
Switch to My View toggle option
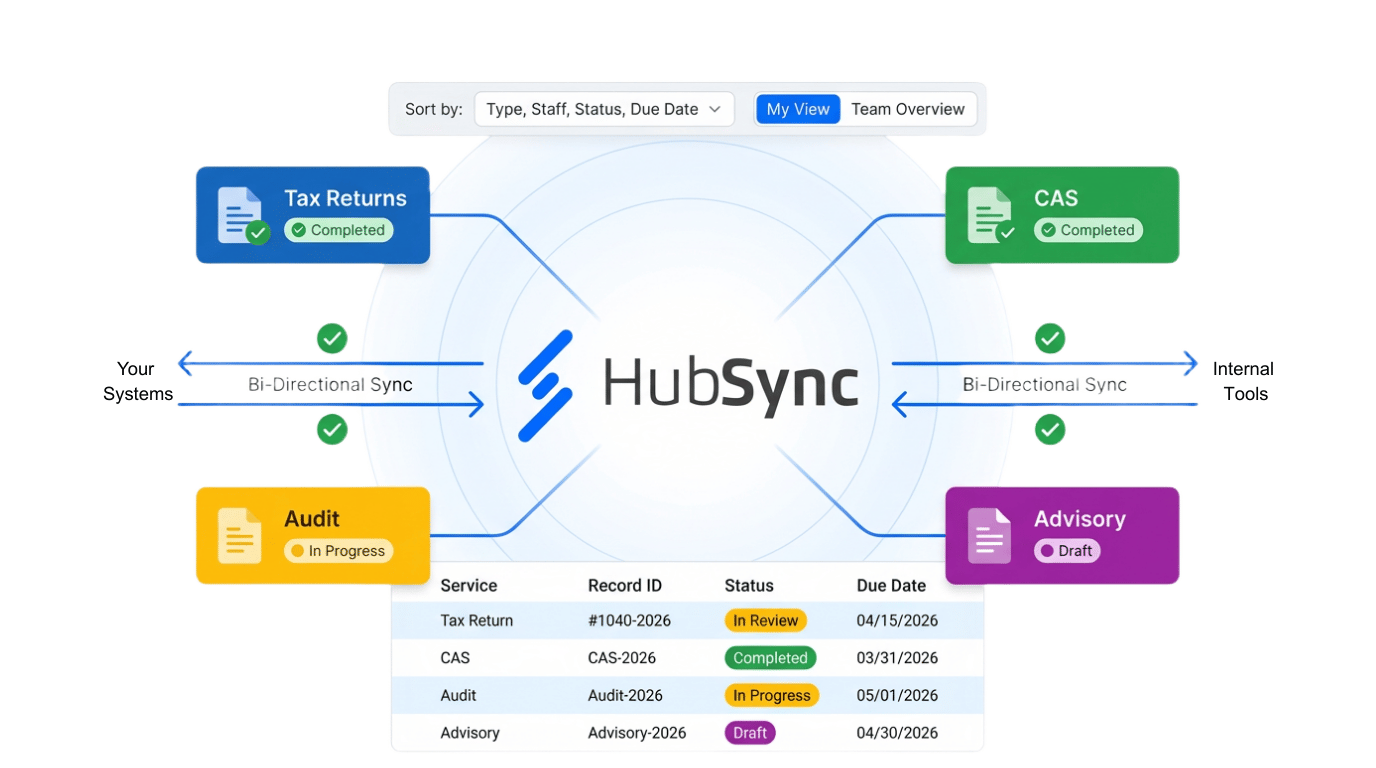[797, 109]
